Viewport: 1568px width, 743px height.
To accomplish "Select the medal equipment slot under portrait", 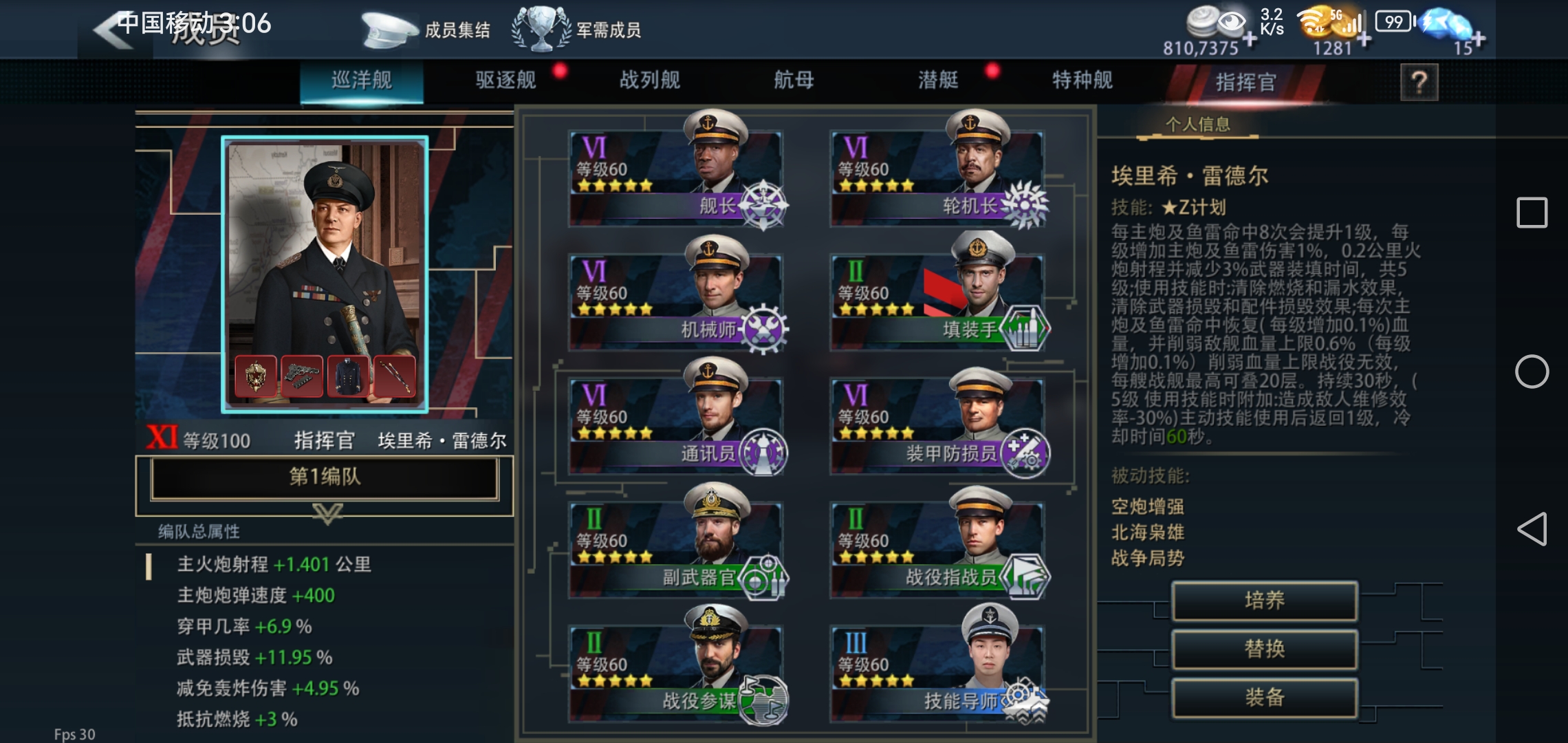I will [x=256, y=376].
